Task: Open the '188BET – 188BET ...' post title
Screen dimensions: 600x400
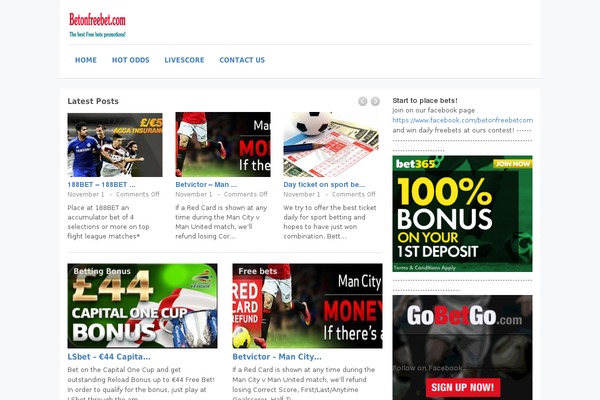Action: (x=101, y=184)
